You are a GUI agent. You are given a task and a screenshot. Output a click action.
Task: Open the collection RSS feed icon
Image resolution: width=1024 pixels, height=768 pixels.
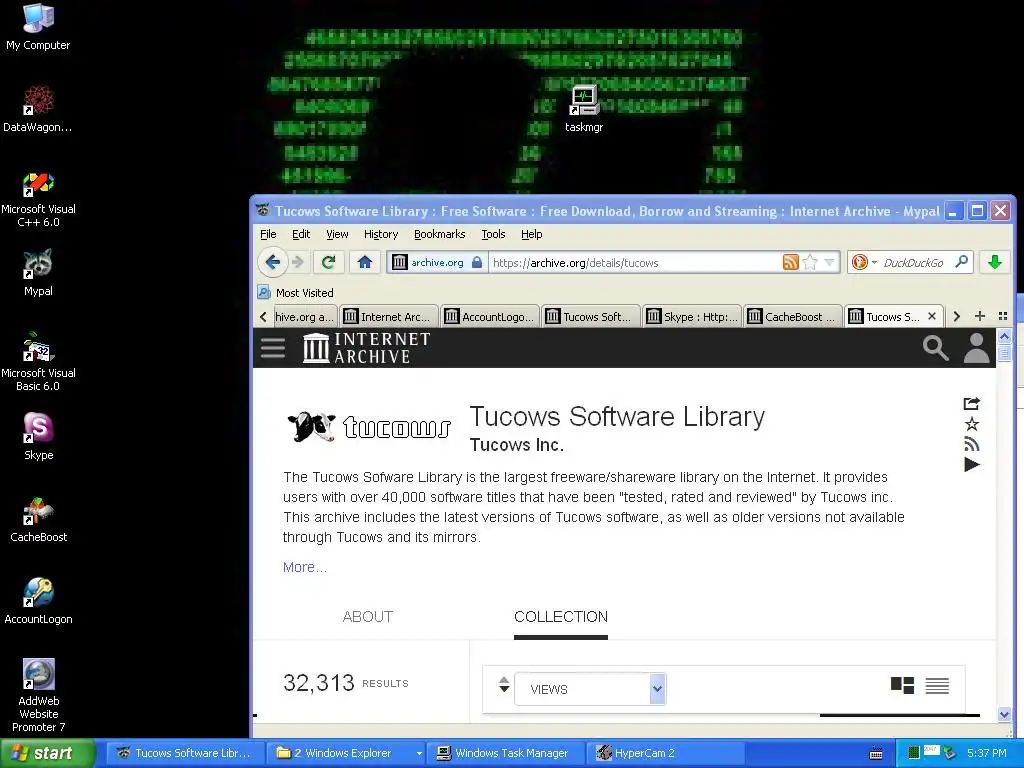point(972,445)
